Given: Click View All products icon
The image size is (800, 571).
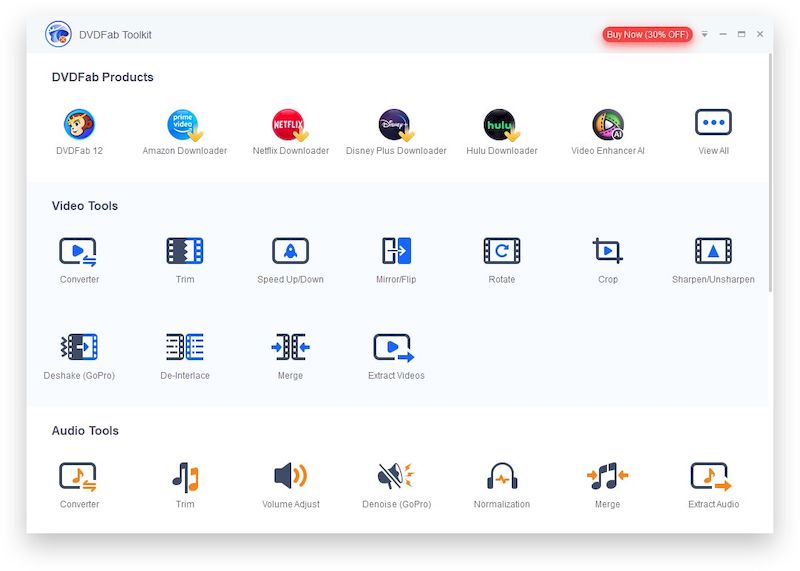Looking at the screenshot, I should pyautogui.click(x=713, y=122).
